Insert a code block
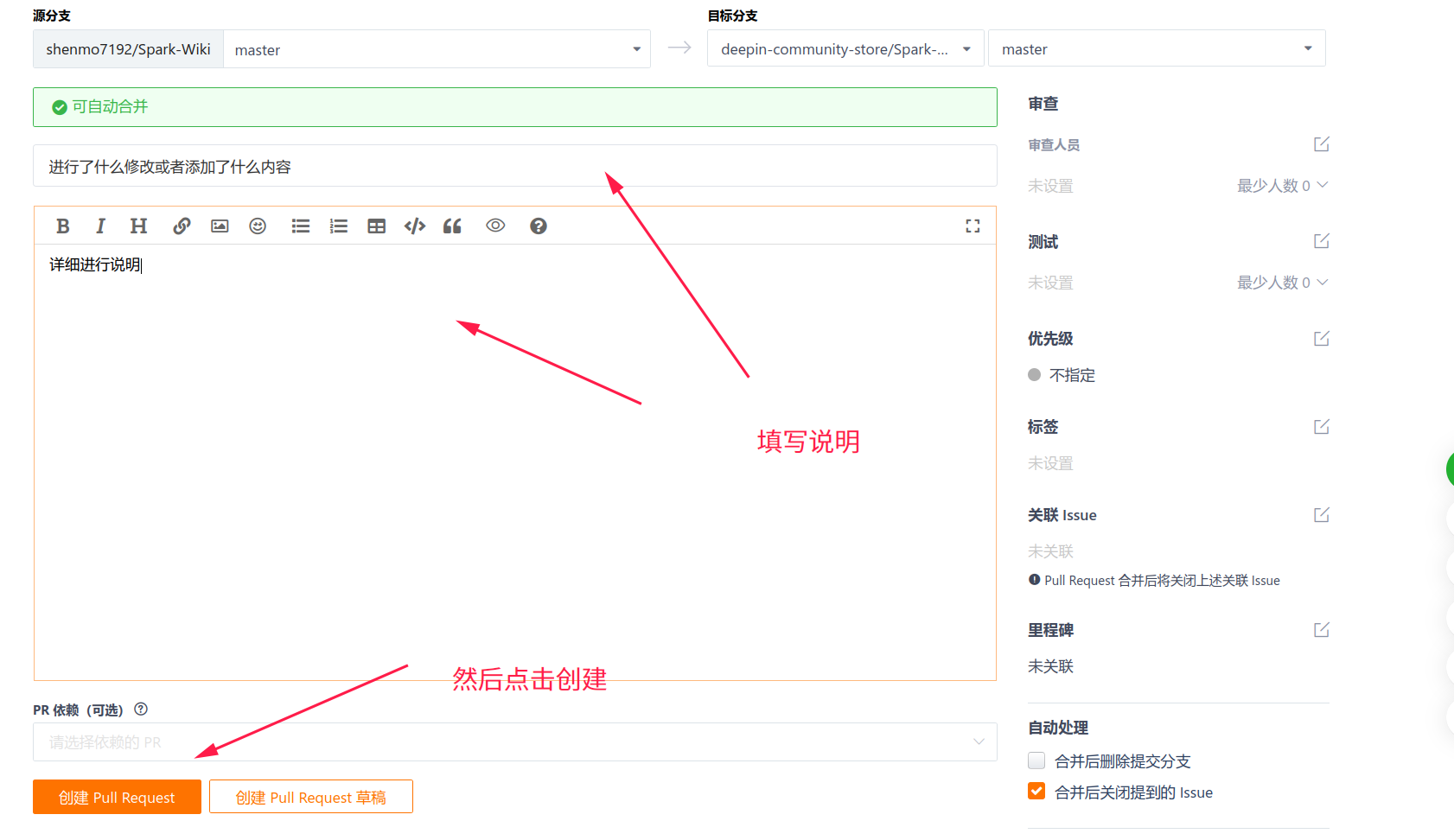The width and height of the screenshot is (1454, 840). 415,226
